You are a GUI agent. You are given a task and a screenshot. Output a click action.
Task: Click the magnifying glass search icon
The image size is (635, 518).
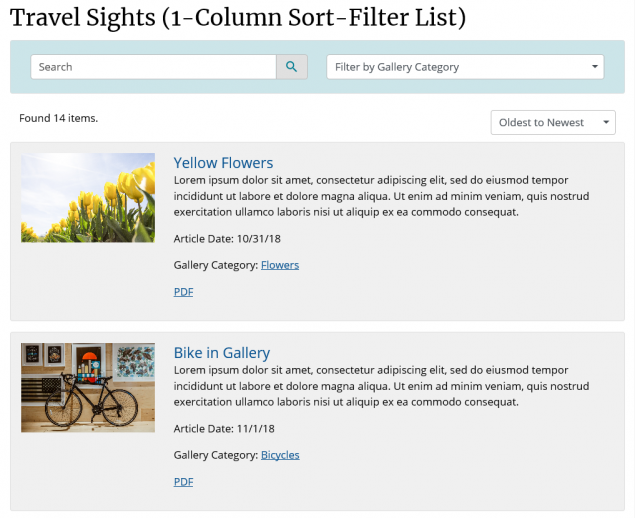(291, 67)
